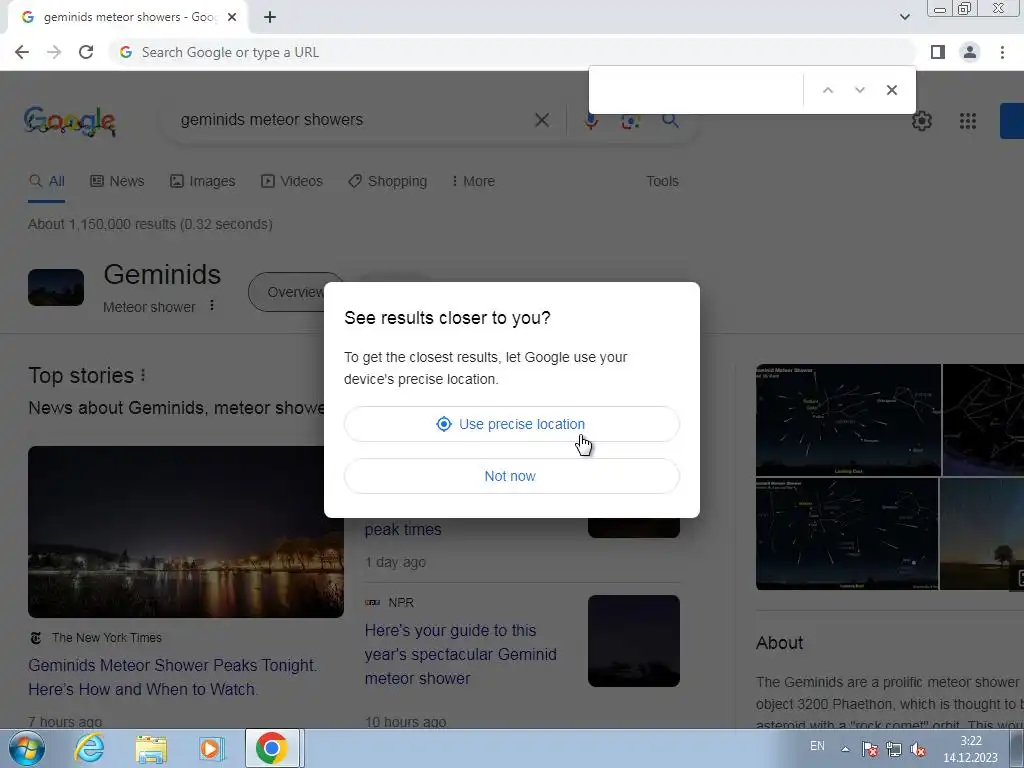Start voice search with the microphone

(x=591, y=121)
